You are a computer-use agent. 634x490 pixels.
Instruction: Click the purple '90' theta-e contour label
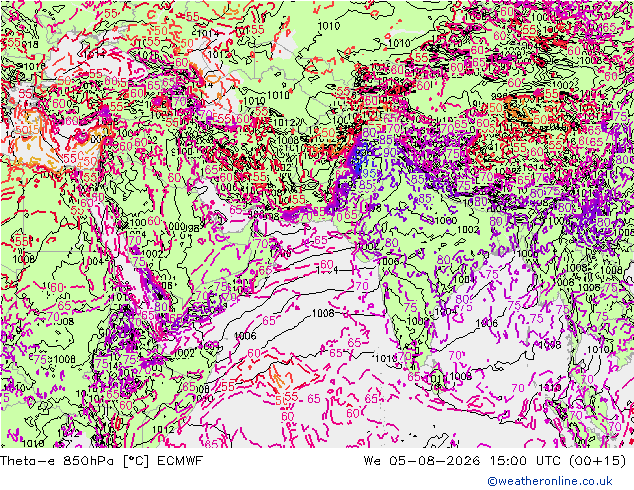[389, 152]
